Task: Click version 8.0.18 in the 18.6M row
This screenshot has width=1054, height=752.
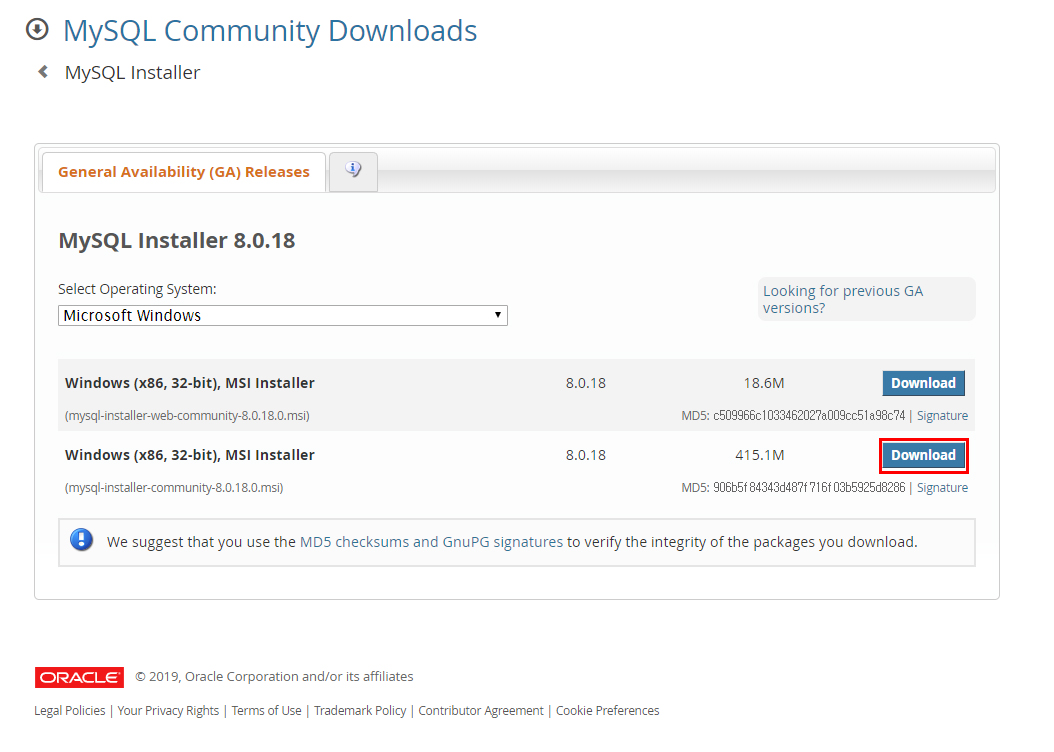Action: (x=585, y=383)
